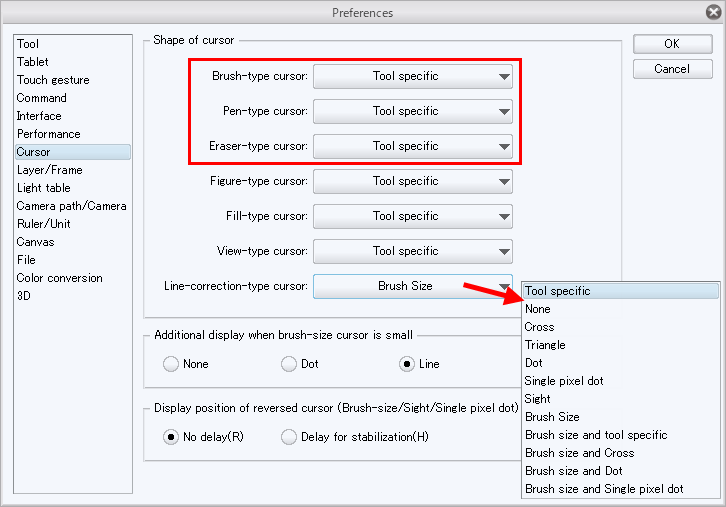Viewport: 726px width, 507px height.
Task: Choose Brush Size from the list
Action: (621, 417)
